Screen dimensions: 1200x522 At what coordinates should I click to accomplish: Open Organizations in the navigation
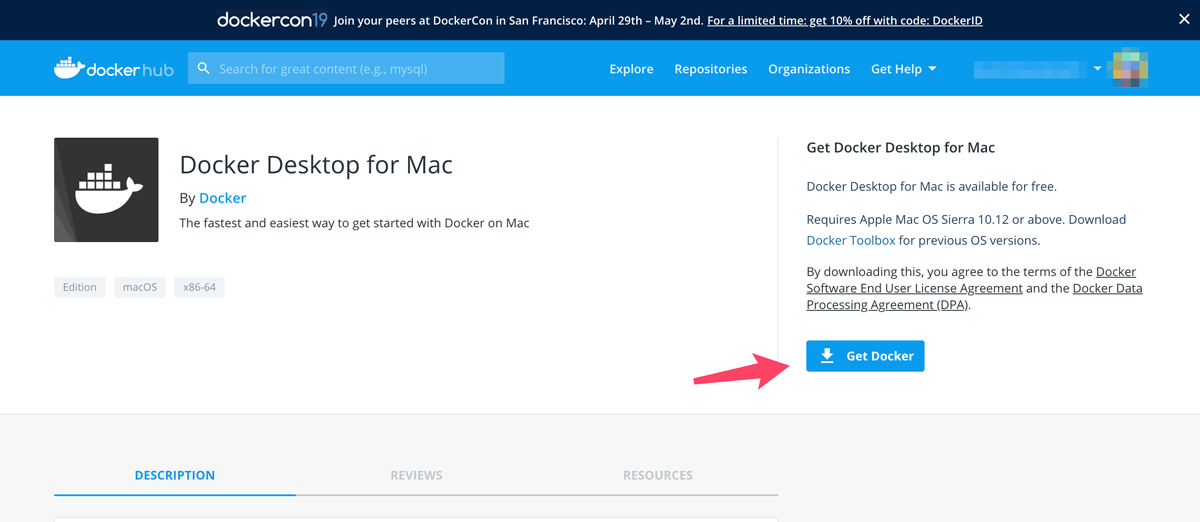tap(809, 69)
